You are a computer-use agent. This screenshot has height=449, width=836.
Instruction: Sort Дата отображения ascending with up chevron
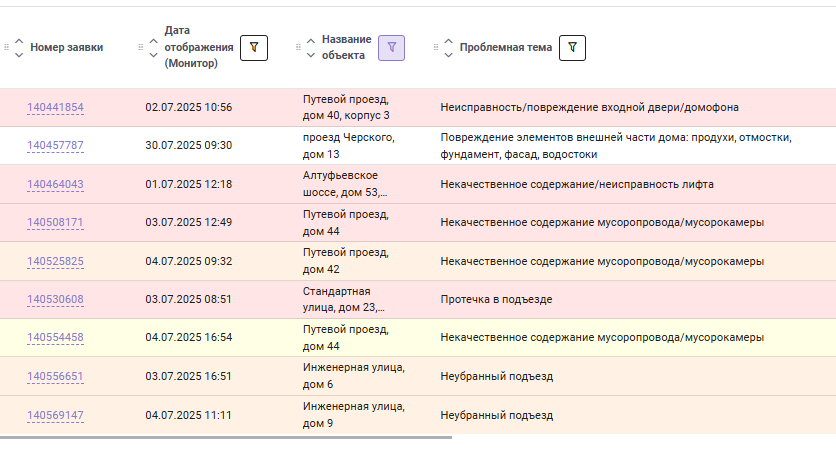pyautogui.click(x=154, y=41)
